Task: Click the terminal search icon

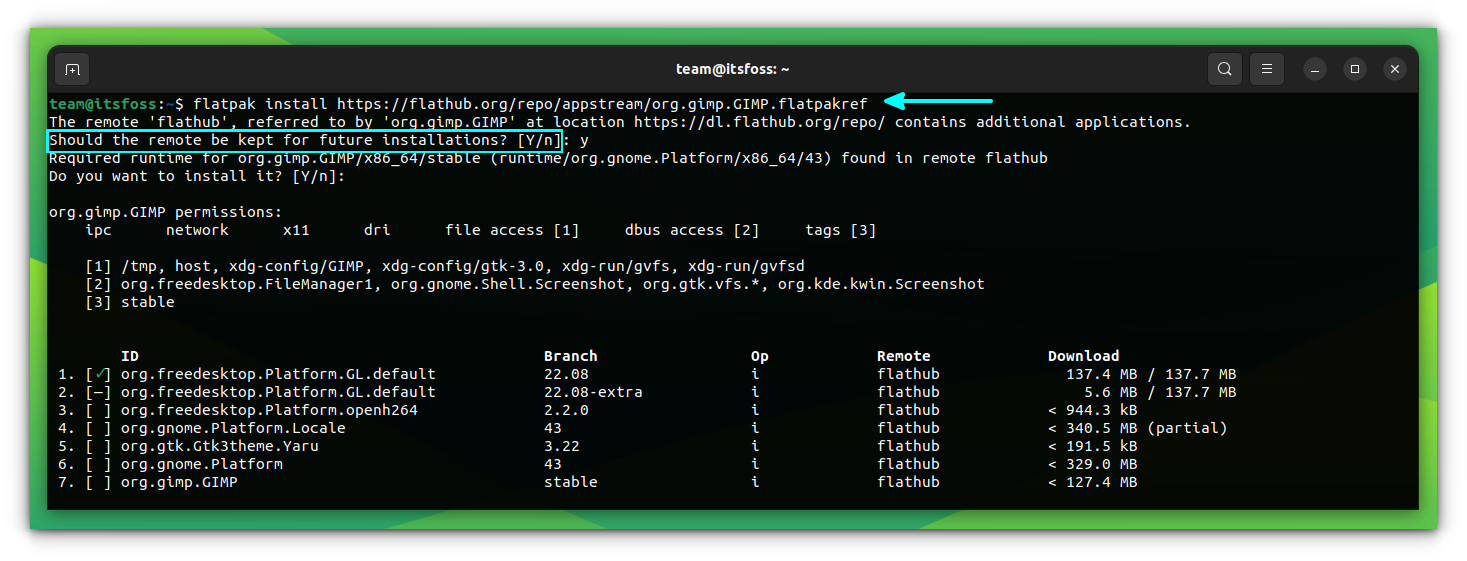Action: (1224, 69)
